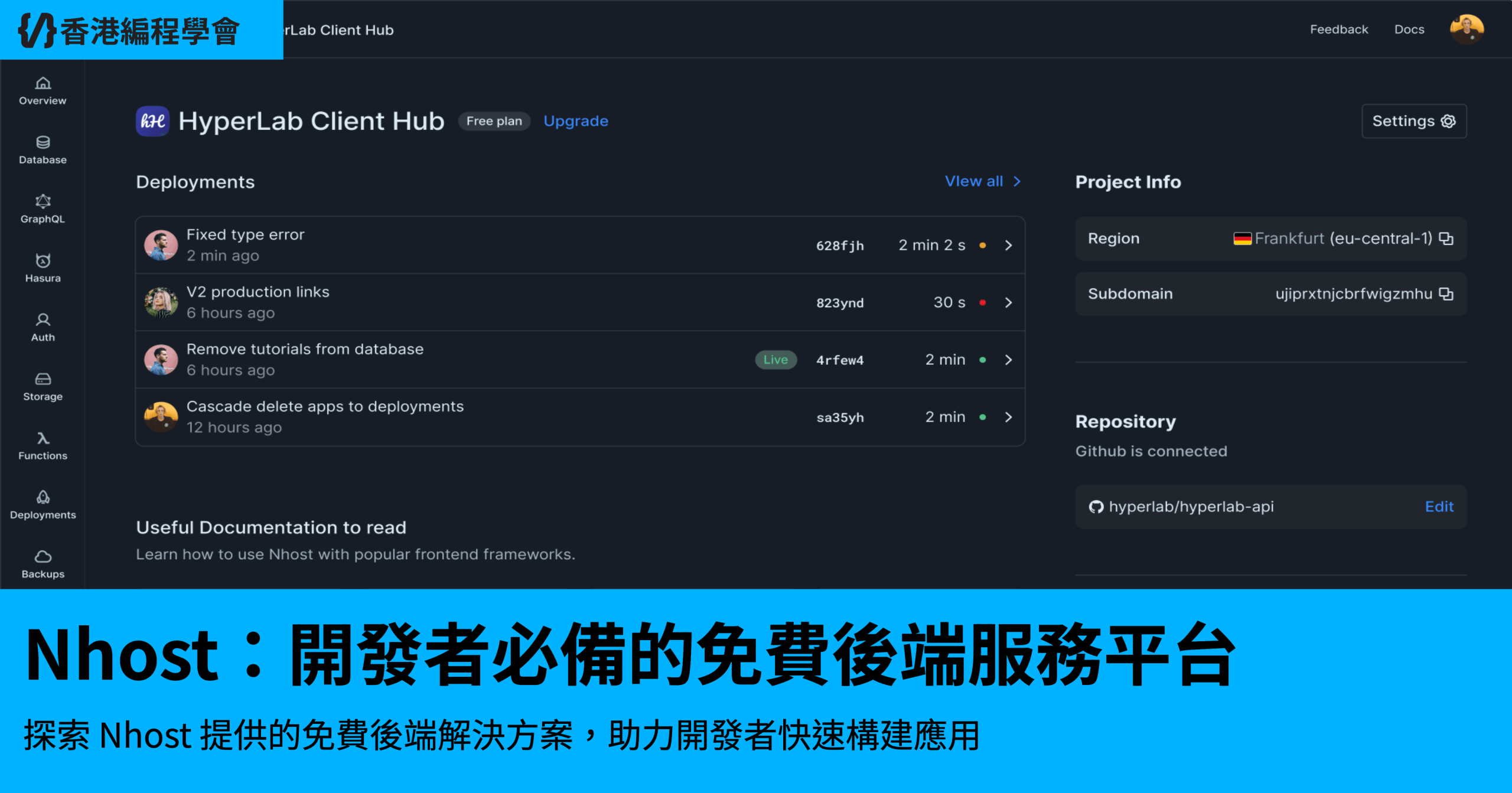The image size is (1512, 793).
Task: Copy the Frankfurt region value
Action: click(x=1446, y=239)
